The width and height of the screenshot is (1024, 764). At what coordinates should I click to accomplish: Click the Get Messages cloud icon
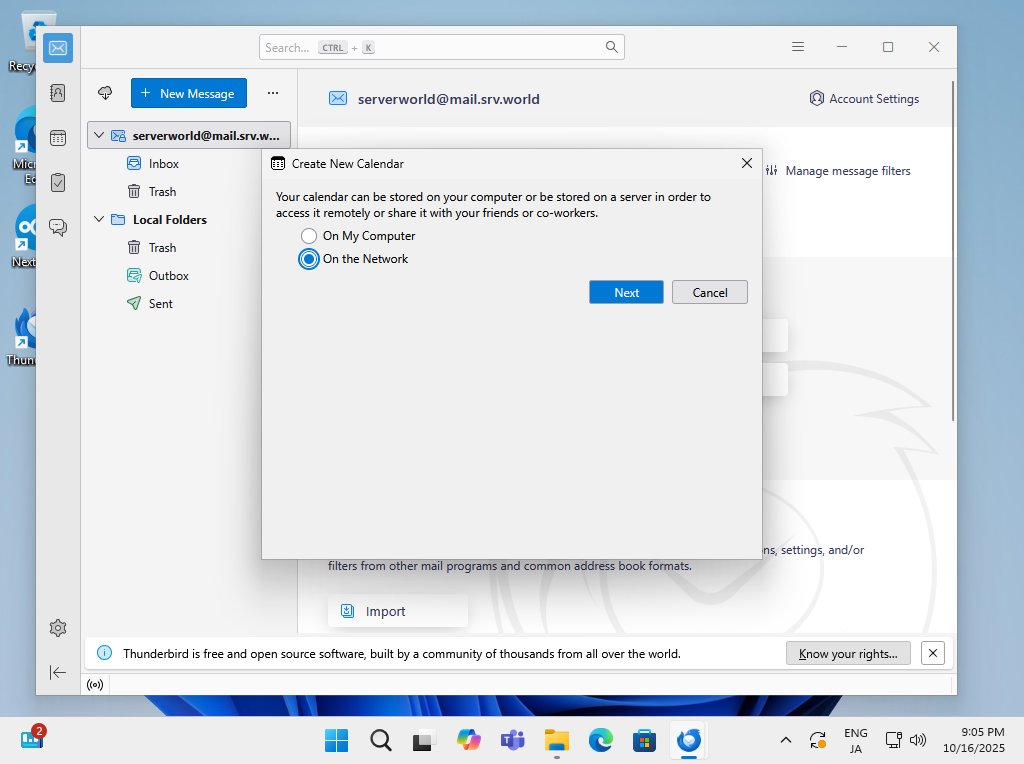click(105, 93)
